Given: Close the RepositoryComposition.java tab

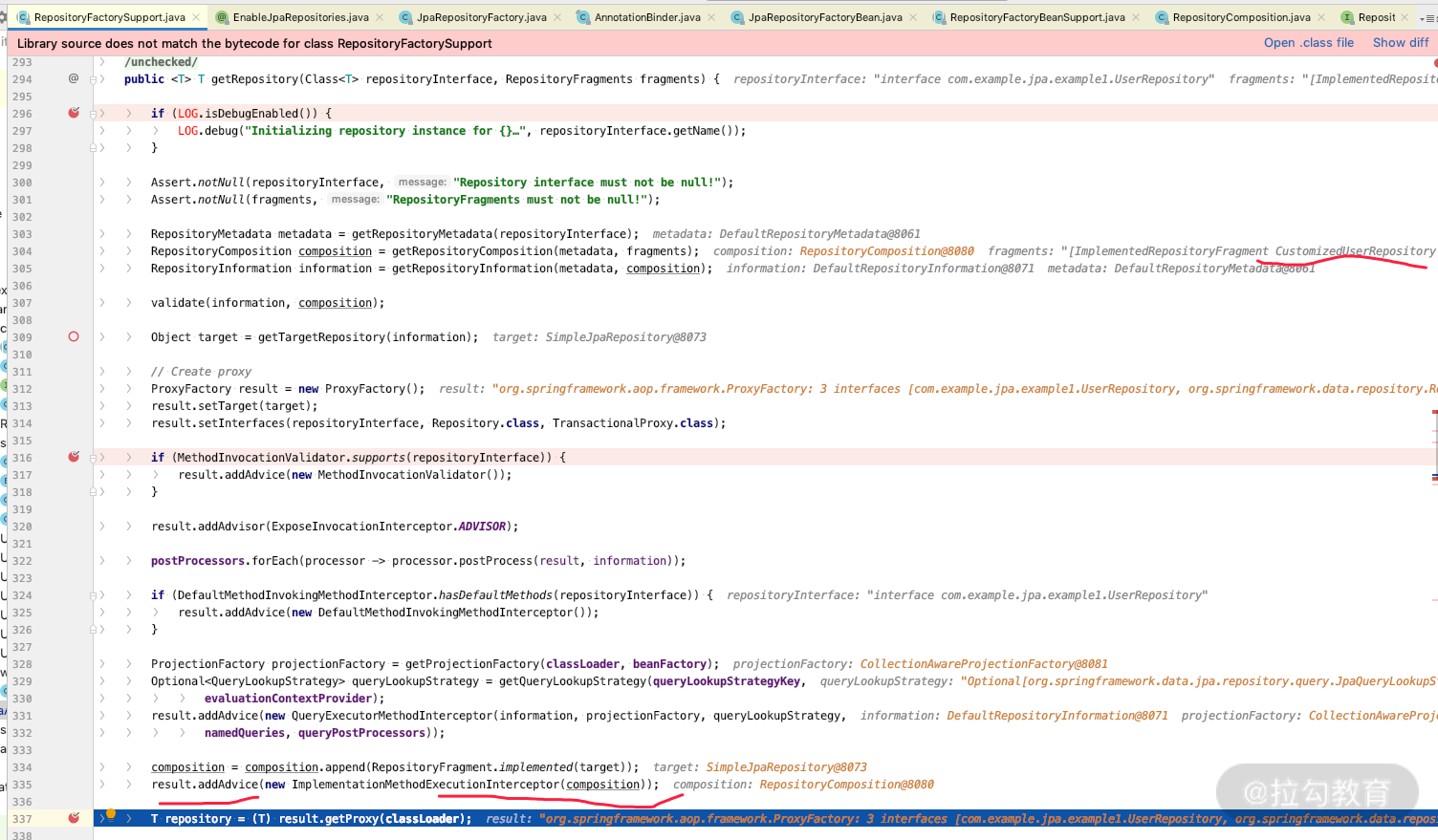Looking at the screenshot, I should coord(1321,17).
